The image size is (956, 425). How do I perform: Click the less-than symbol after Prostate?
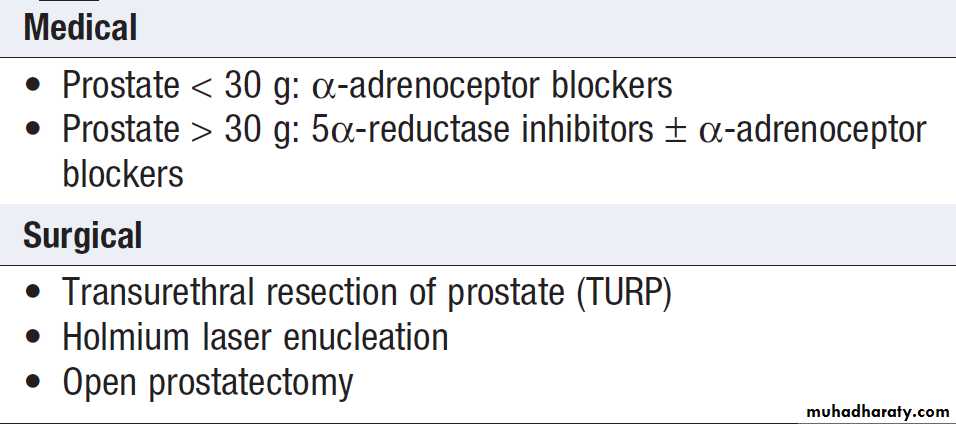(202, 87)
